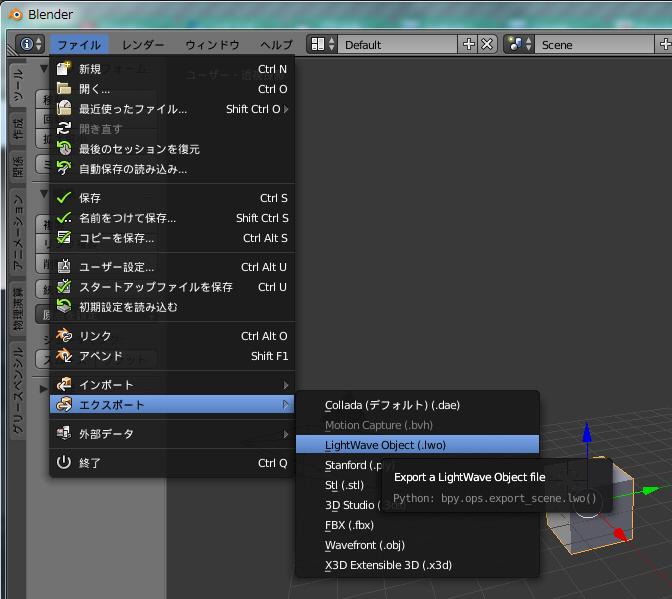
Task: Click the Default layout name field
Action: pyautogui.click(x=398, y=44)
